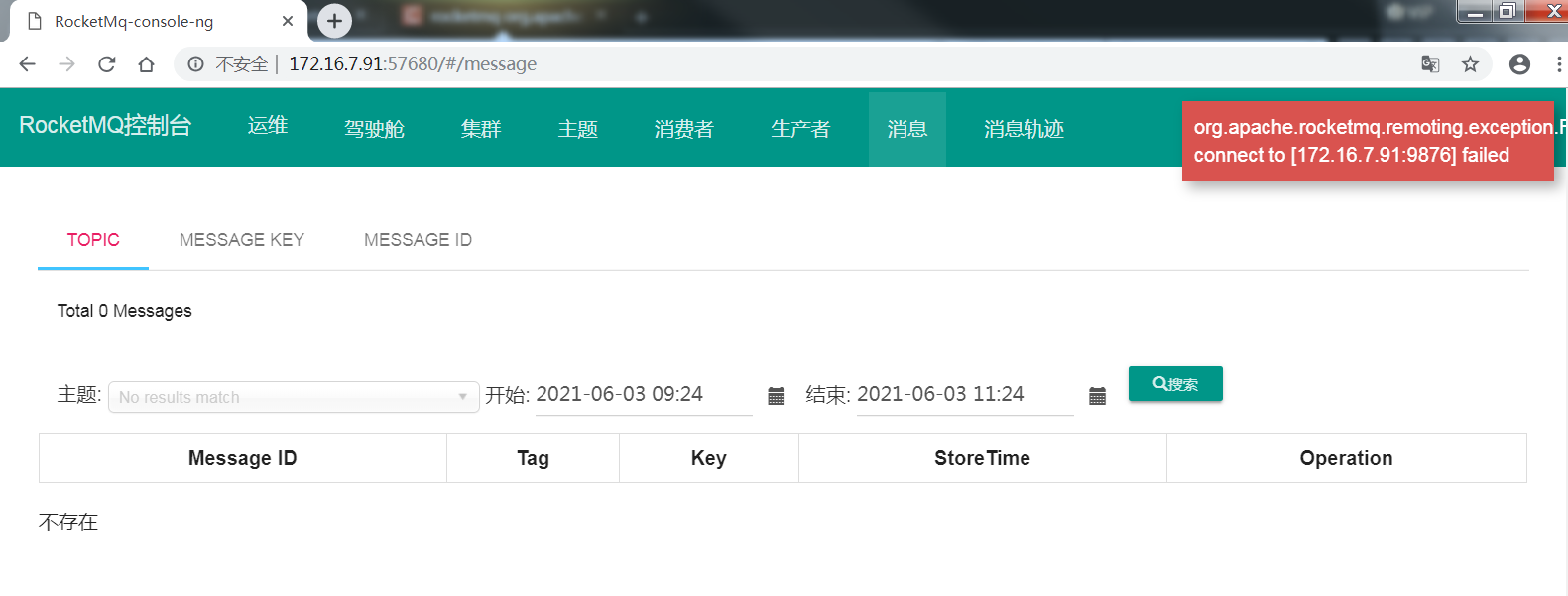Image resolution: width=1568 pixels, height=596 pixels.
Task: Click the 结束 end time field
Action: [965, 395]
